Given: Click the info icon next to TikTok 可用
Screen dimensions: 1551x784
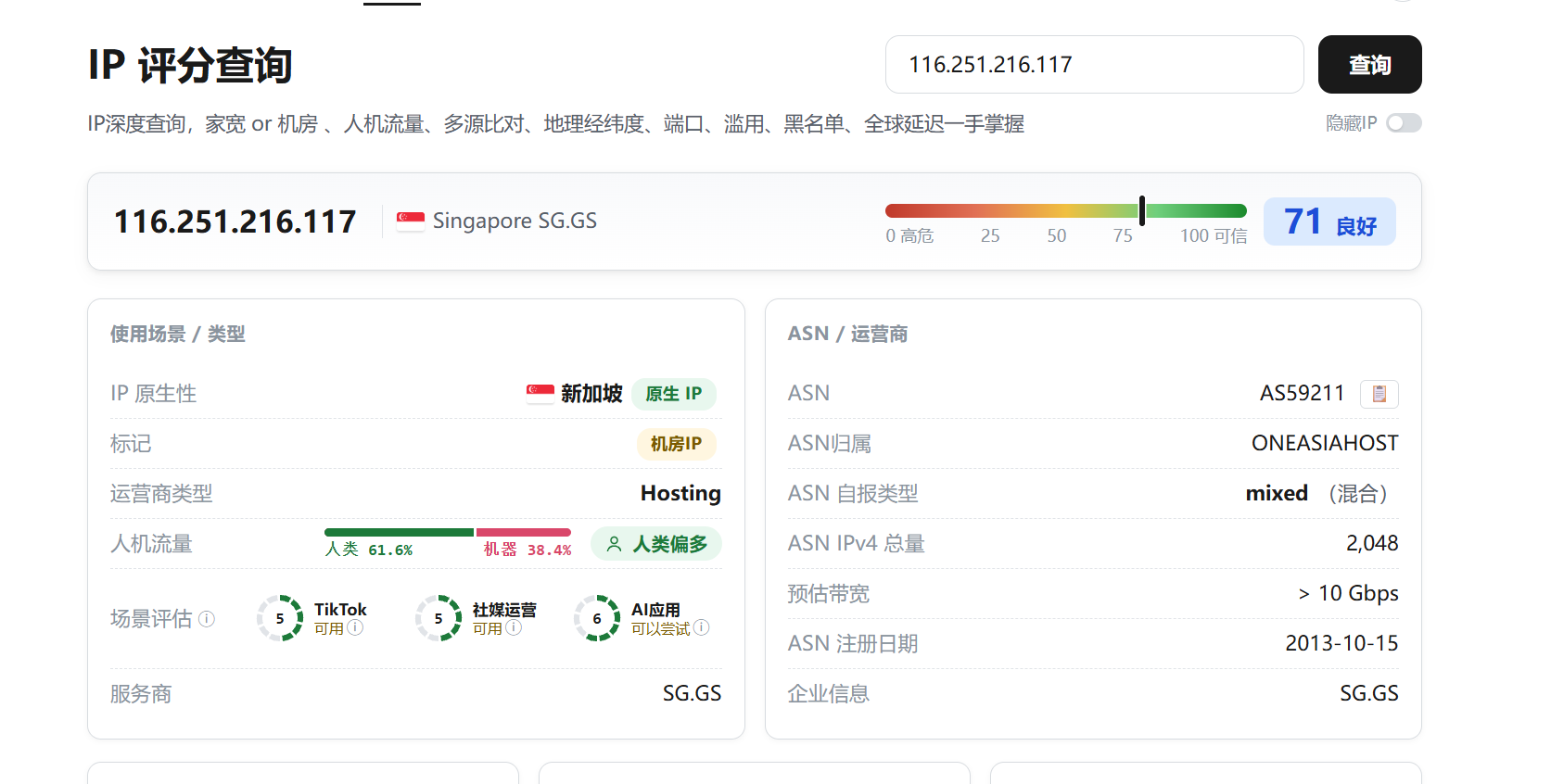Looking at the screenshot, I should (x=355, y=627).
